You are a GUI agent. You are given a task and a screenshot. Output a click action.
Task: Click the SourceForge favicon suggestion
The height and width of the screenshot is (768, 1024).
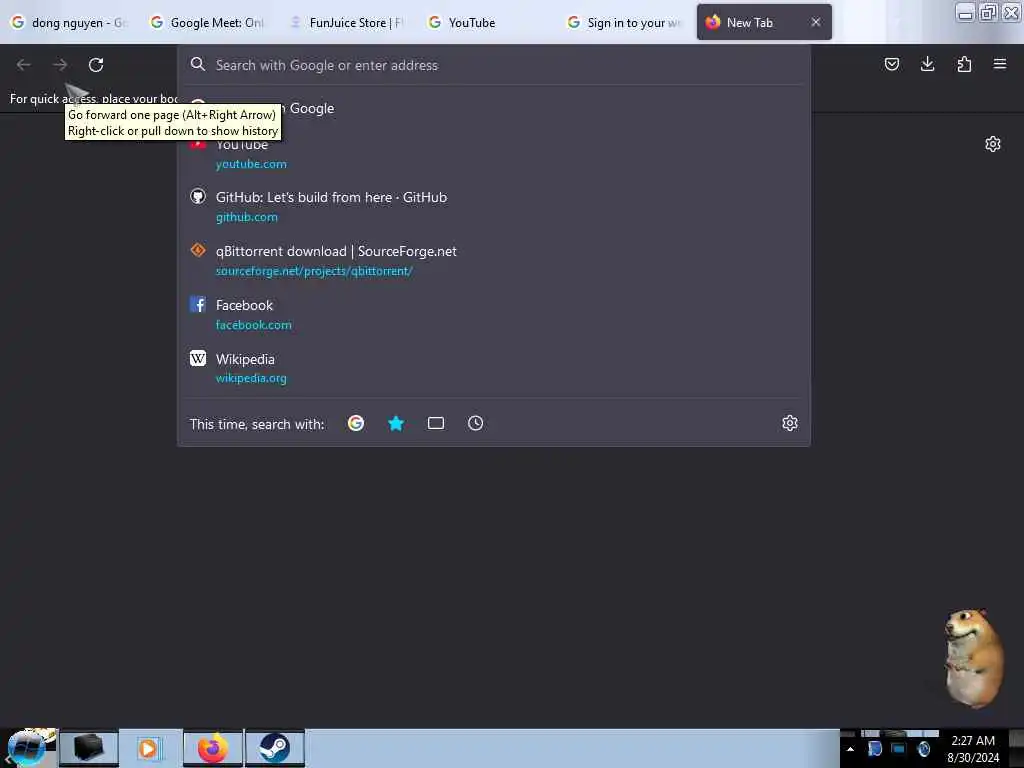198,250
